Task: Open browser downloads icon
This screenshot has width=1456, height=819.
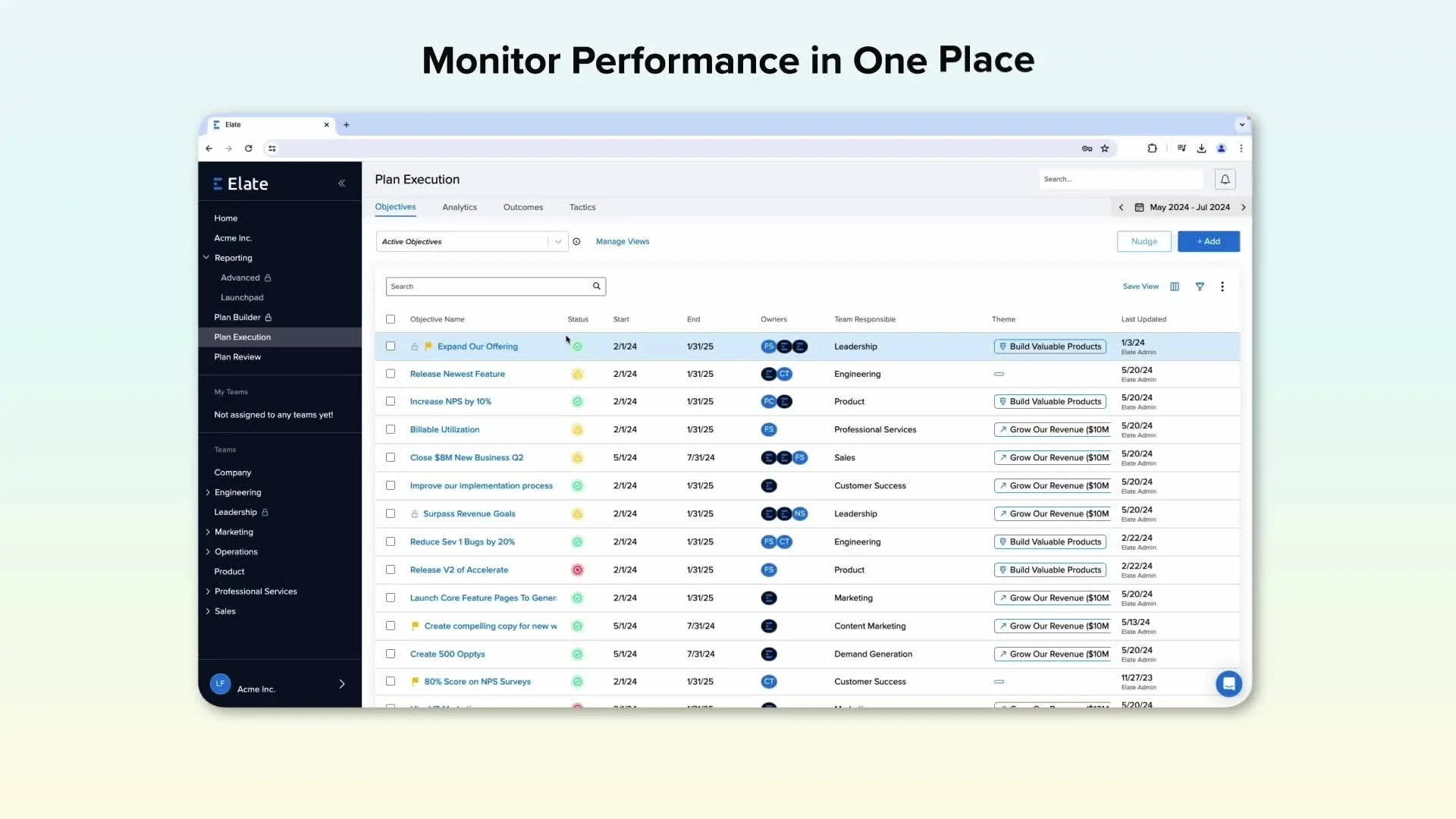Action: click(x=1201, y=149)
